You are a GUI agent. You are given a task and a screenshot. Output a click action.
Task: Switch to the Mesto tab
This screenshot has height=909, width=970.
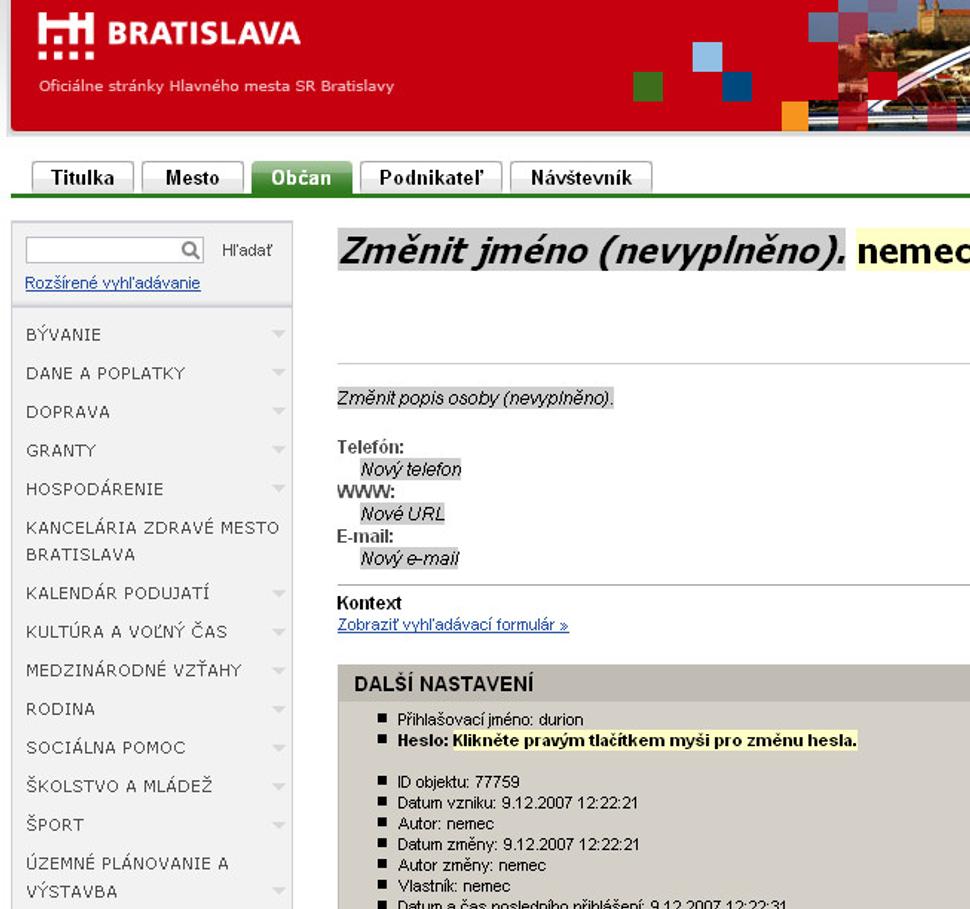pyautogui.click(x=192, y=178)
